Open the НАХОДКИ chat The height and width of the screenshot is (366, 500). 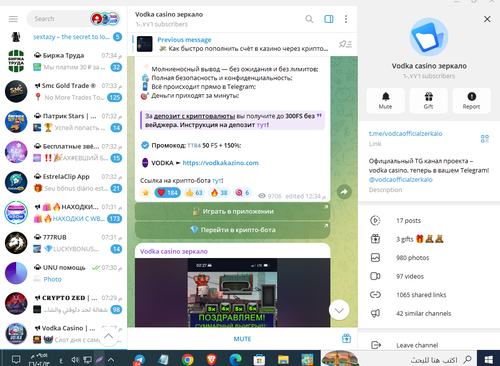[x=63, y=213]
